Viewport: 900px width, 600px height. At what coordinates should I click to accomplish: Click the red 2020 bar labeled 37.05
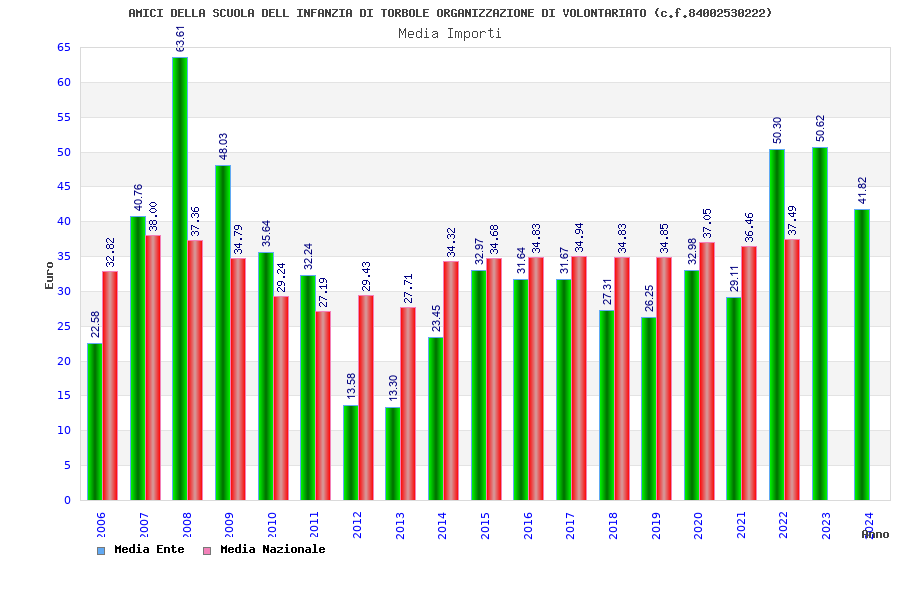pyautogui.click(x=707, y=371)
